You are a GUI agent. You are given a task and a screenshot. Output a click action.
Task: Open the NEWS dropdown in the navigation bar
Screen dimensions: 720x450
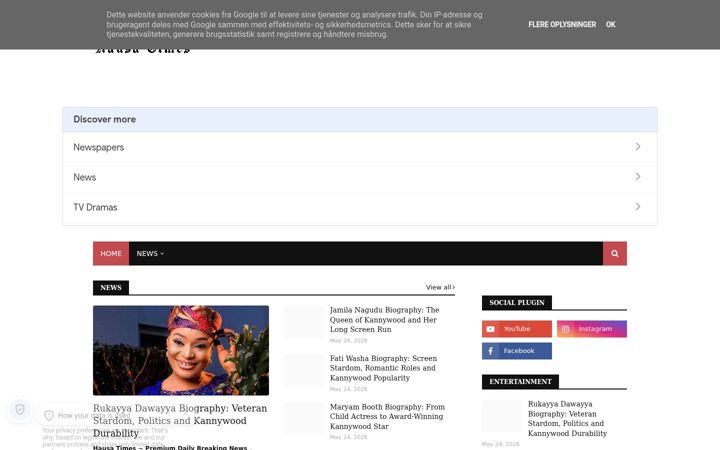pyautogui.click(x=150, y=253)
